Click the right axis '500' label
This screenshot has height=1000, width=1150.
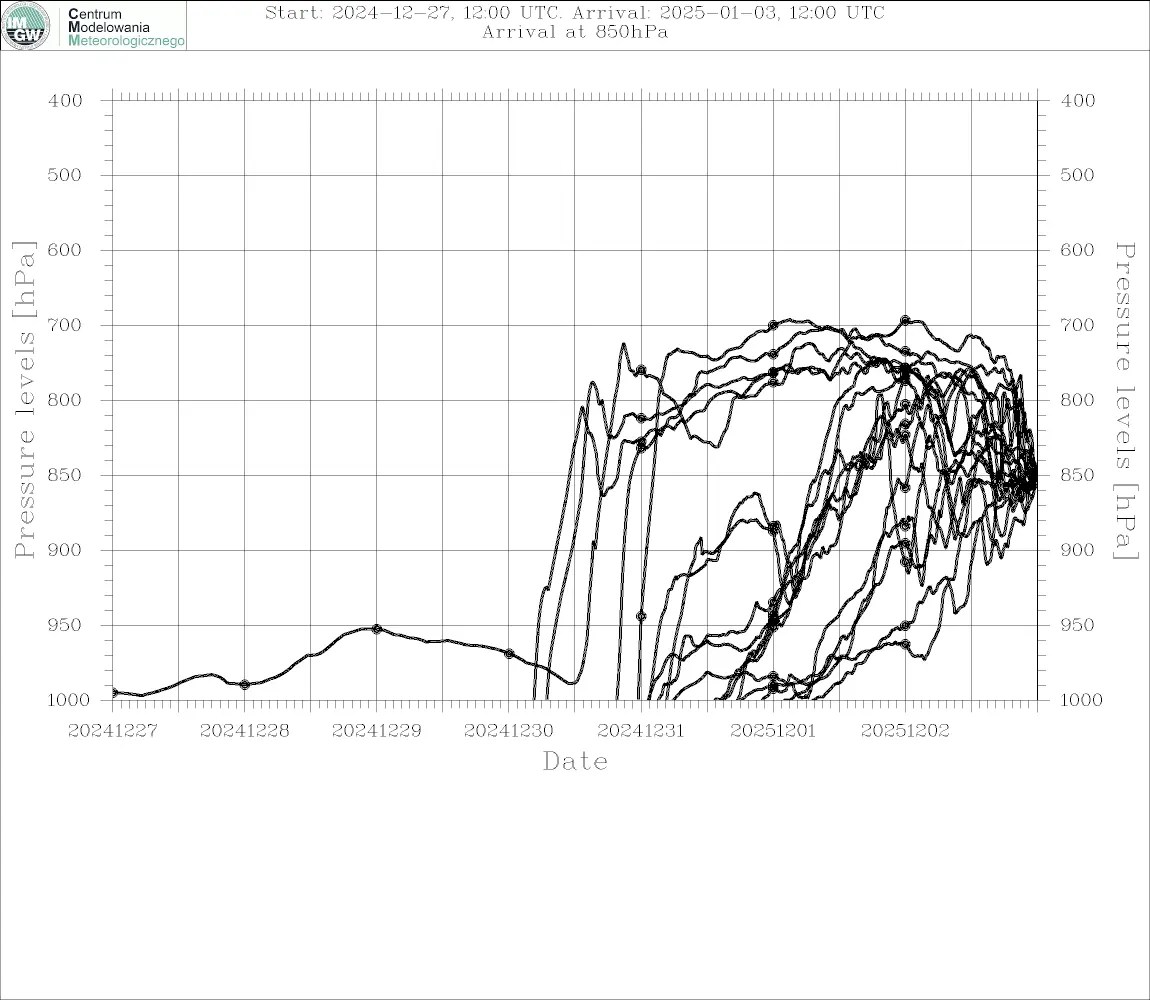coord(1077,175)
